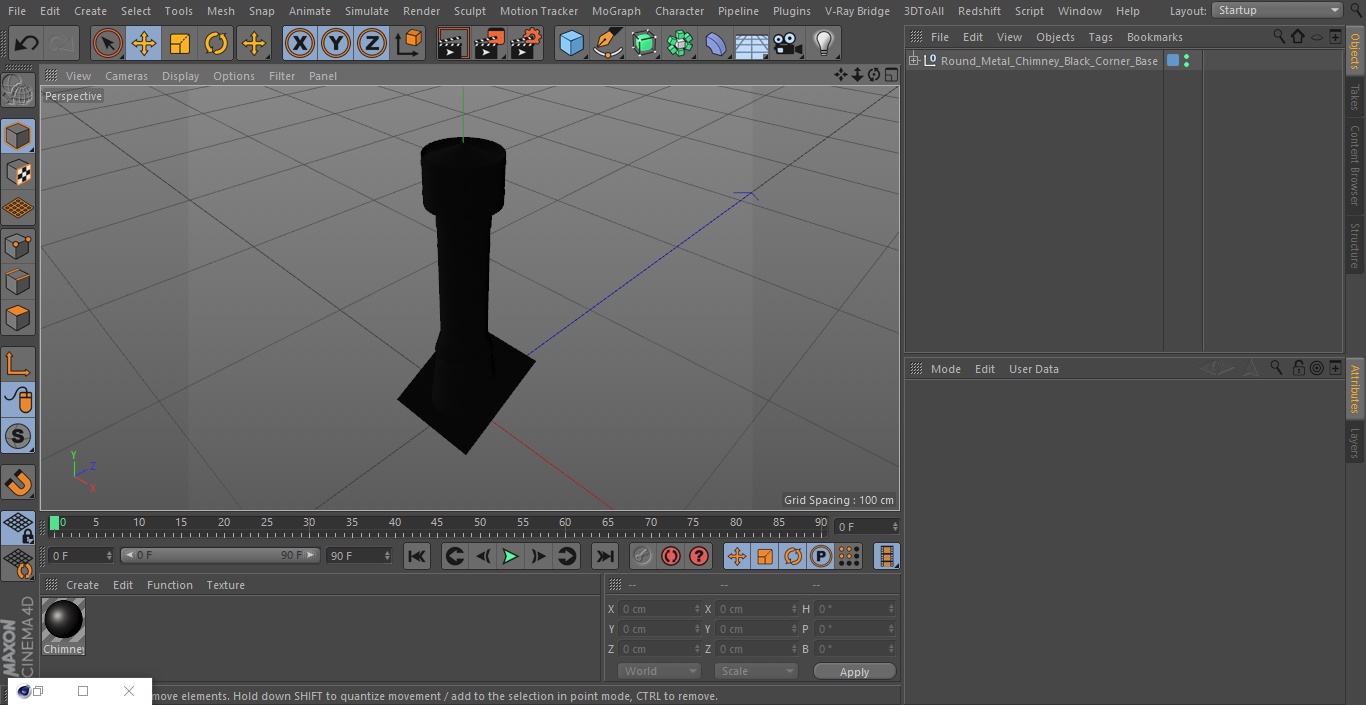Image resolution: width=1366 pixels, height=705 pixels.
Task: Render to Picture Viewer
Action: click(489, 43)
